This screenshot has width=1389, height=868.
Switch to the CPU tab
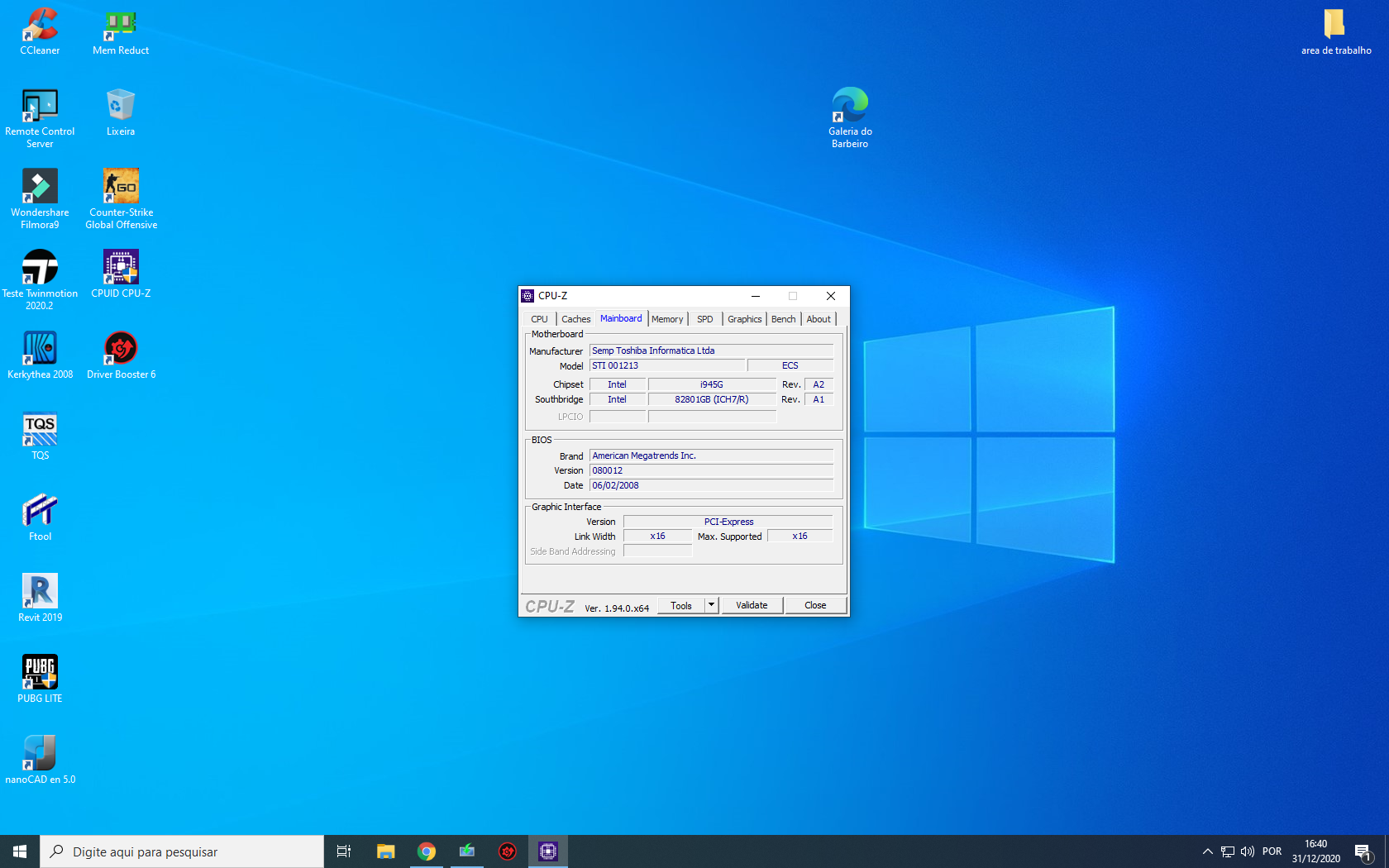[539, 319]
